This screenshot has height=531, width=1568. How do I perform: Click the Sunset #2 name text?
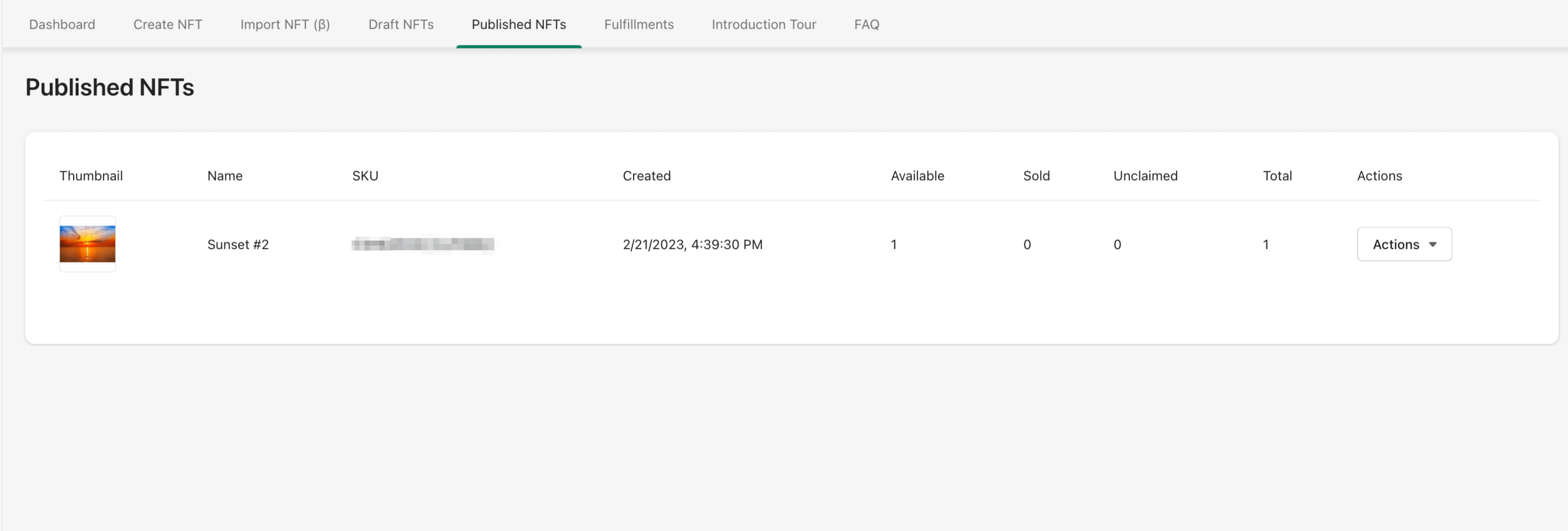pos(237,244)
